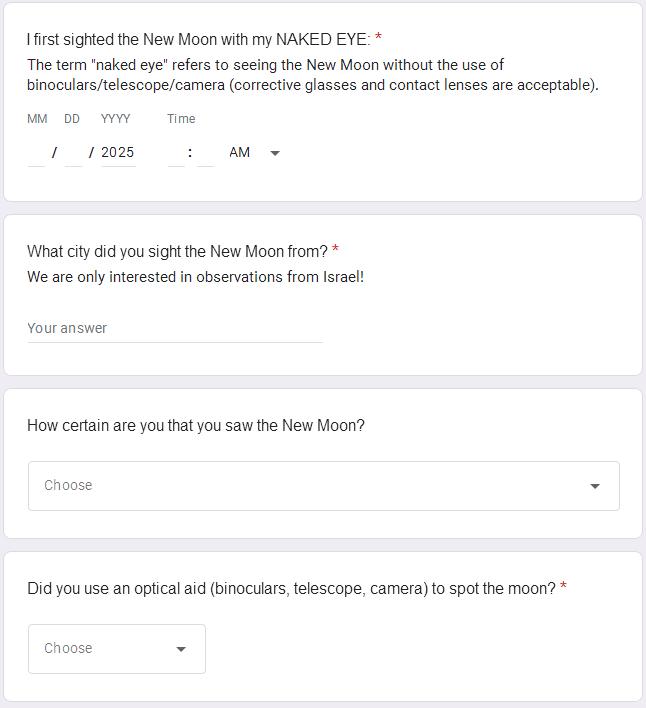Click the 'MM' label above the date

coord(37,119)
